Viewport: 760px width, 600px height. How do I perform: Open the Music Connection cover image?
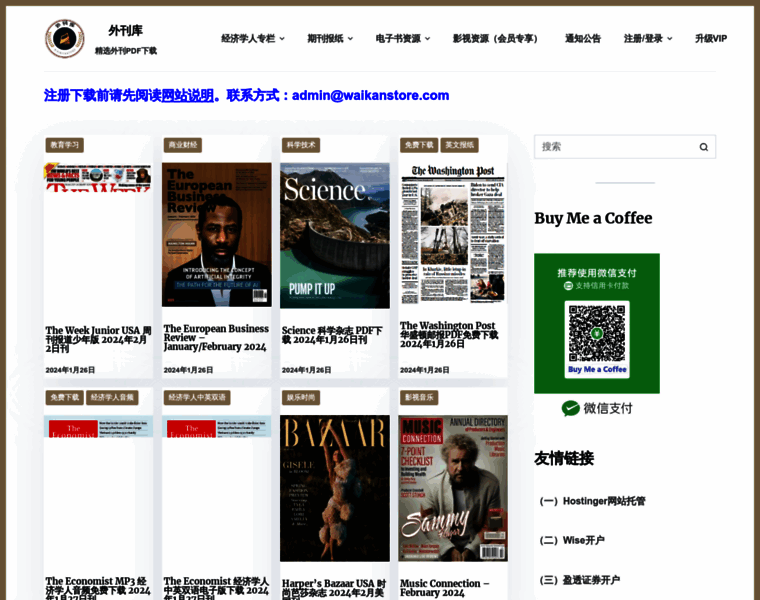[x=453, y=488]
